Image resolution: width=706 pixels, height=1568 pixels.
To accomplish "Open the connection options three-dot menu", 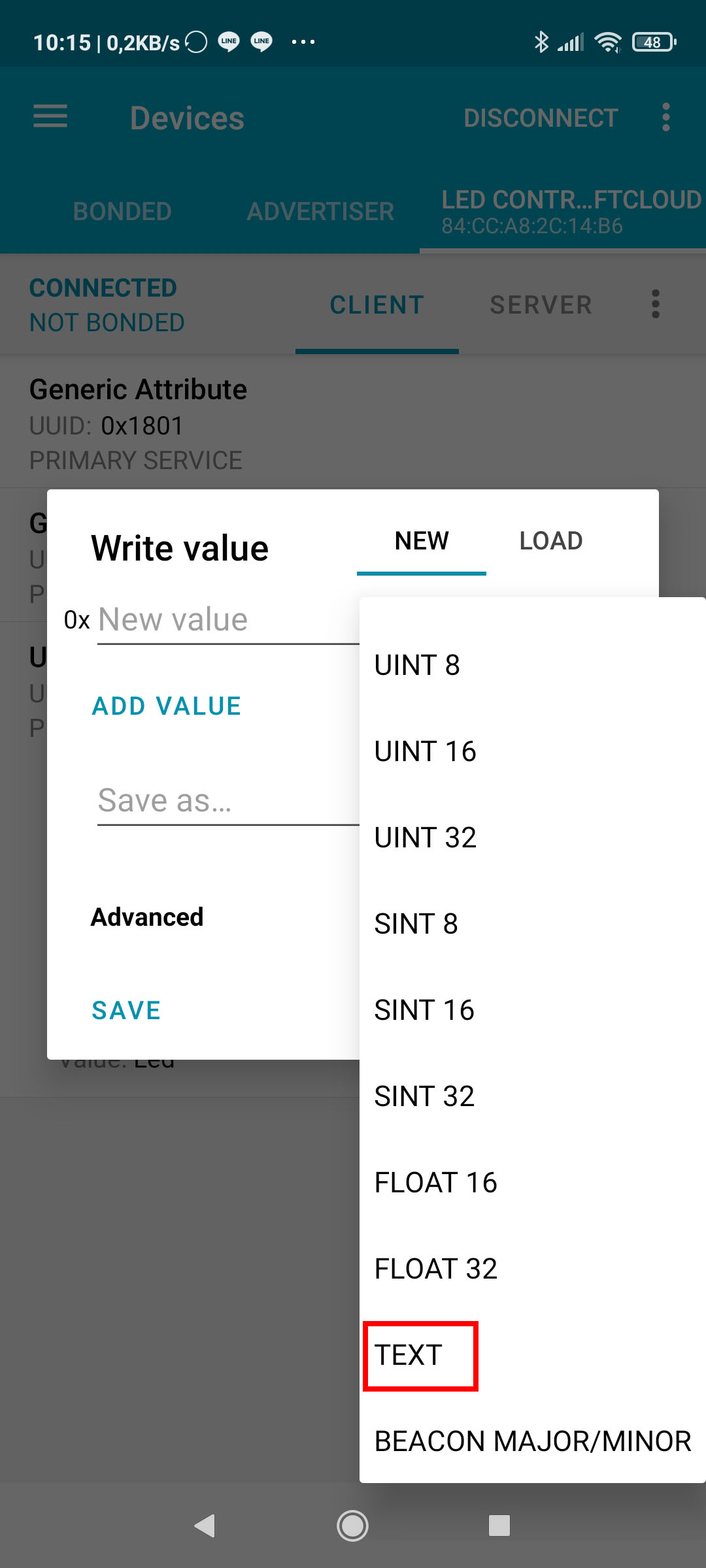I will click(x=656, y=304).
